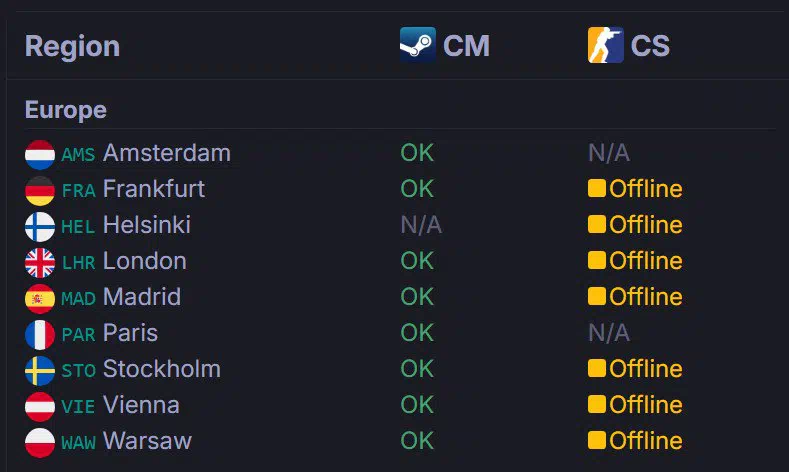Click the Austria flag next to Vienna

coord(40,407)
